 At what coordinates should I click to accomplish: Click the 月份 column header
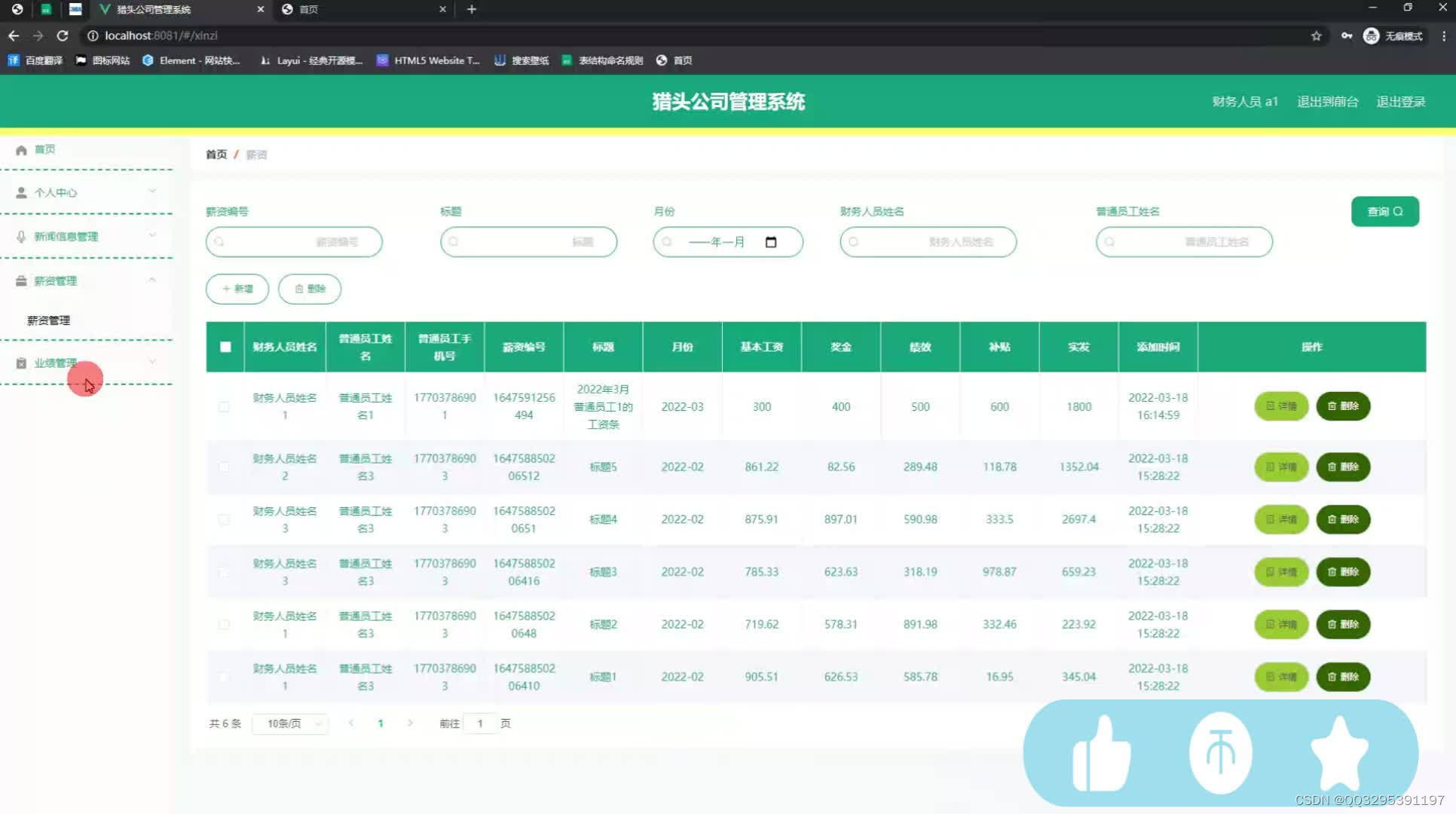click(682, 347)
